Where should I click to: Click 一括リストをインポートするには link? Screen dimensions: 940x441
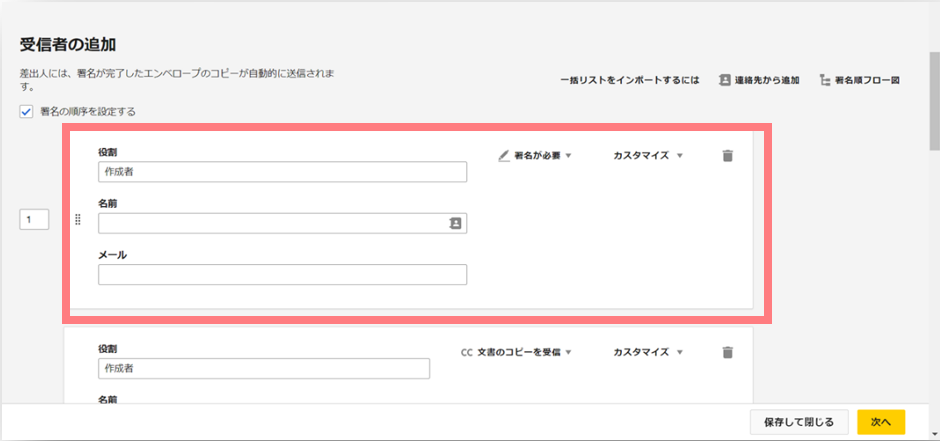pyautogui.click(x=630, y=80)
